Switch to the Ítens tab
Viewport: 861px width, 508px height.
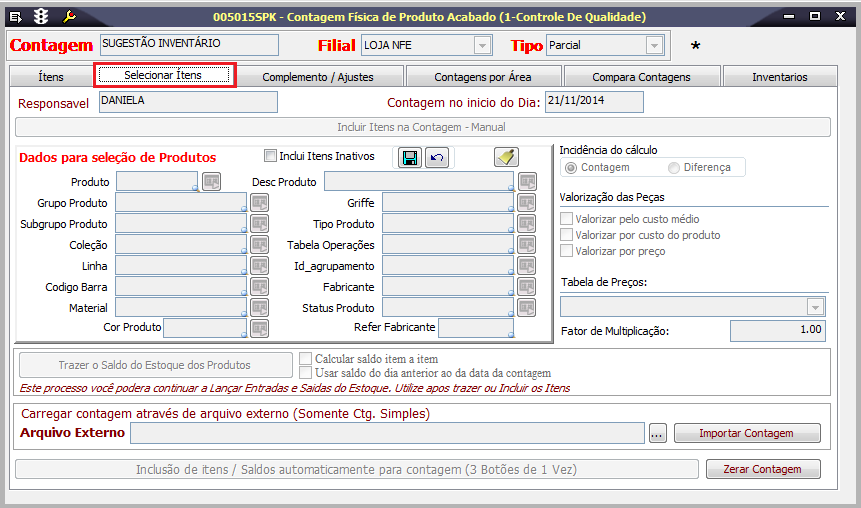51,77
